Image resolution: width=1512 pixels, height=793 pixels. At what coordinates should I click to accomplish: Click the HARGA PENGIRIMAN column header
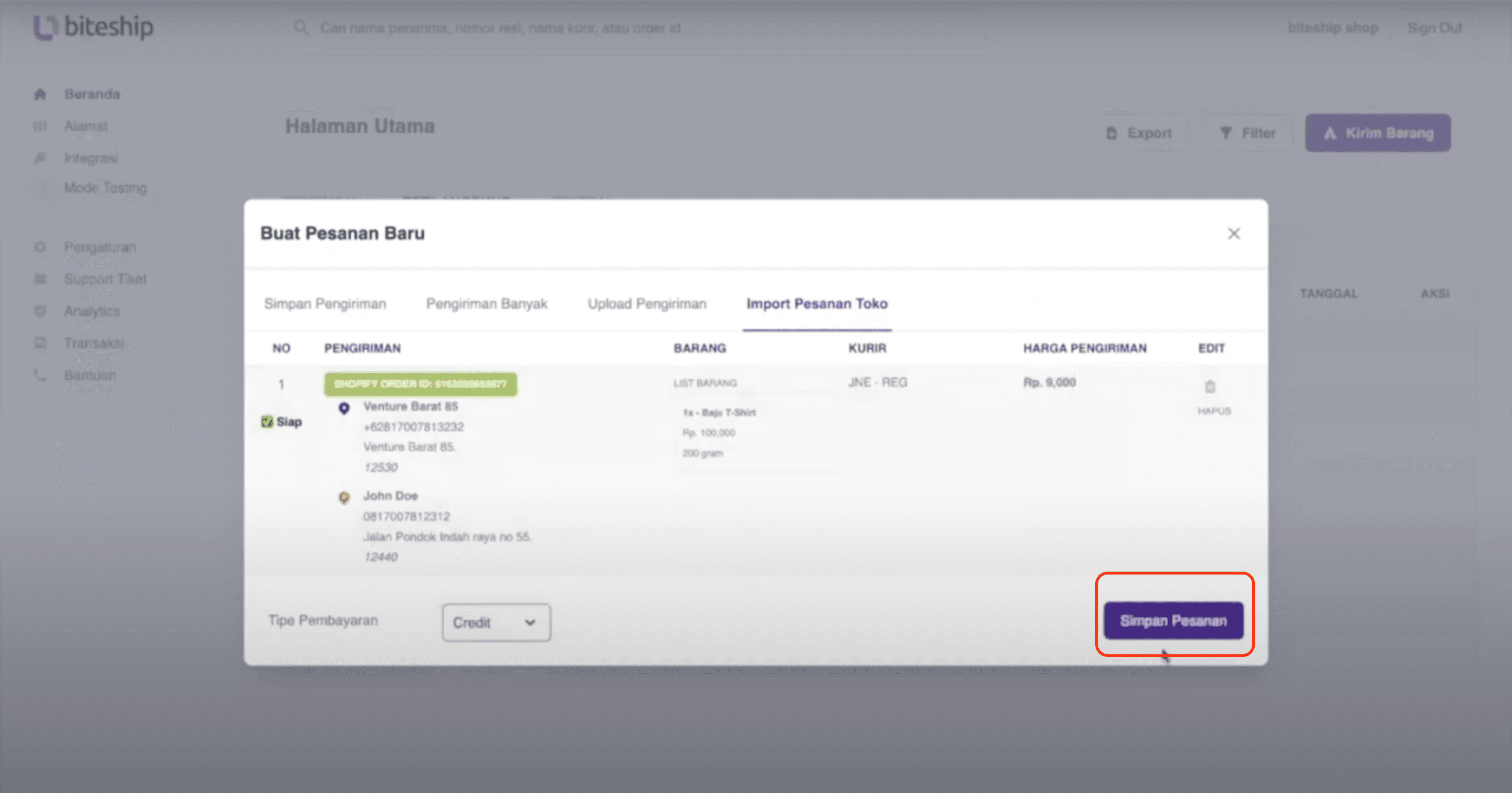(x=1085, y=348)
